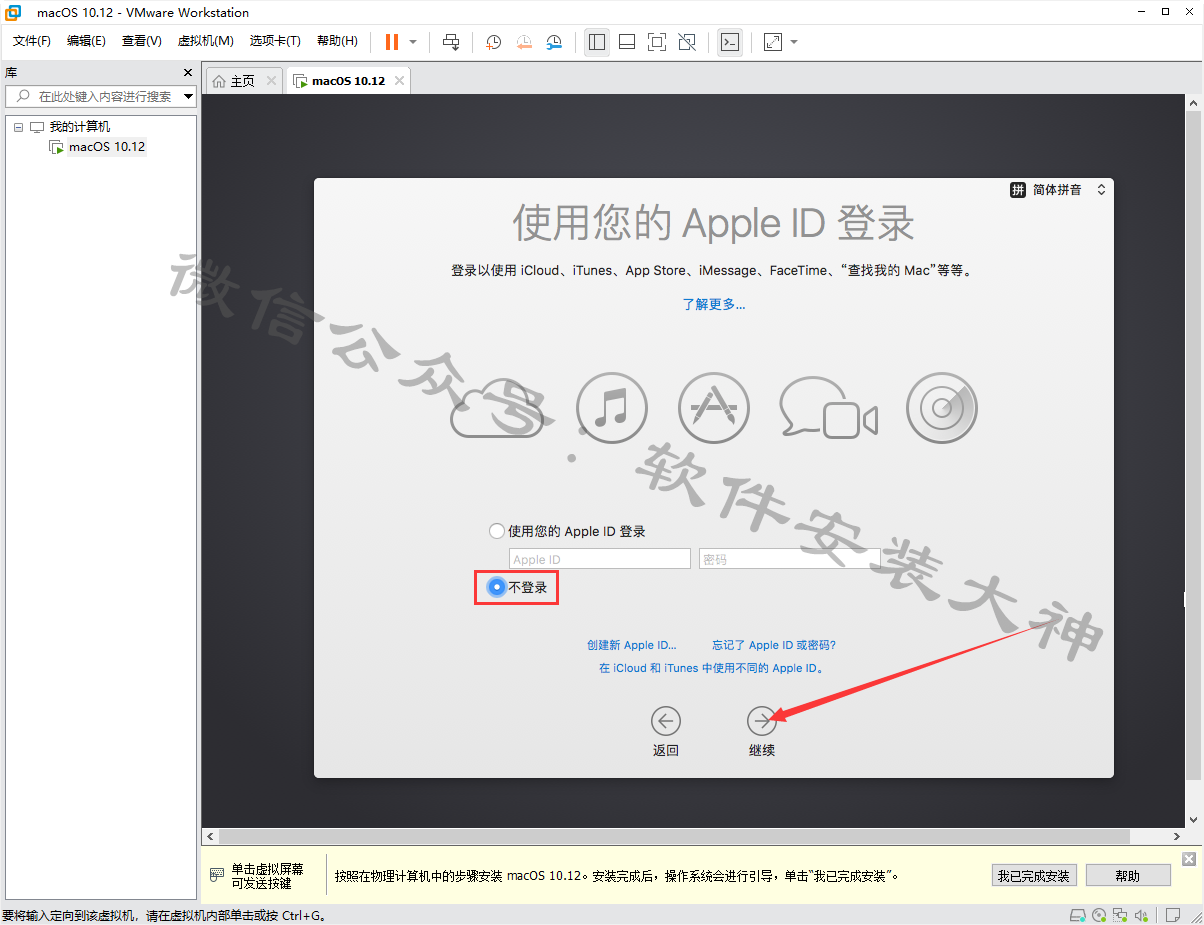Collapse the 我的计算机 tree node
1204x925 pixels.
point(18,127)
